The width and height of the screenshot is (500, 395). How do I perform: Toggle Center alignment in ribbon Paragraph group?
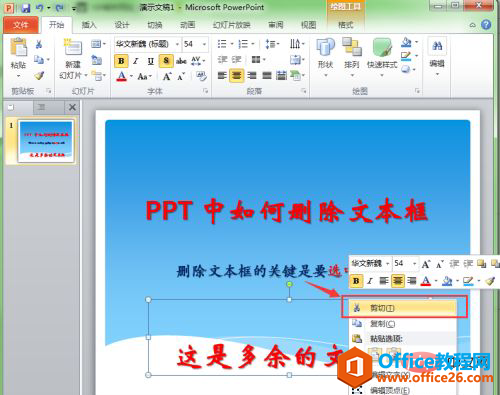pyautogui.click(x=237, y=75)
